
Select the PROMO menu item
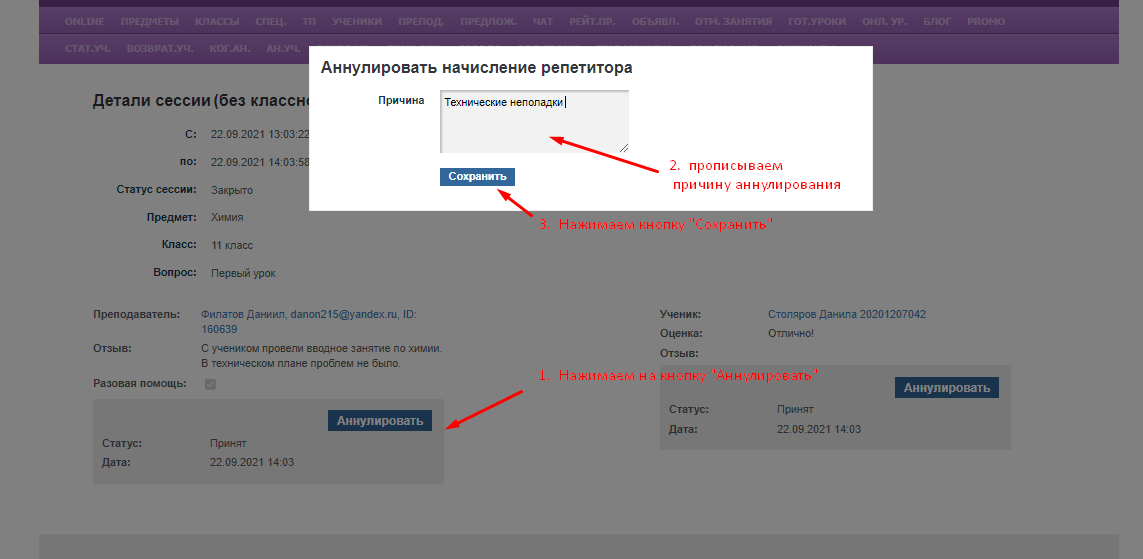(986, 22)
